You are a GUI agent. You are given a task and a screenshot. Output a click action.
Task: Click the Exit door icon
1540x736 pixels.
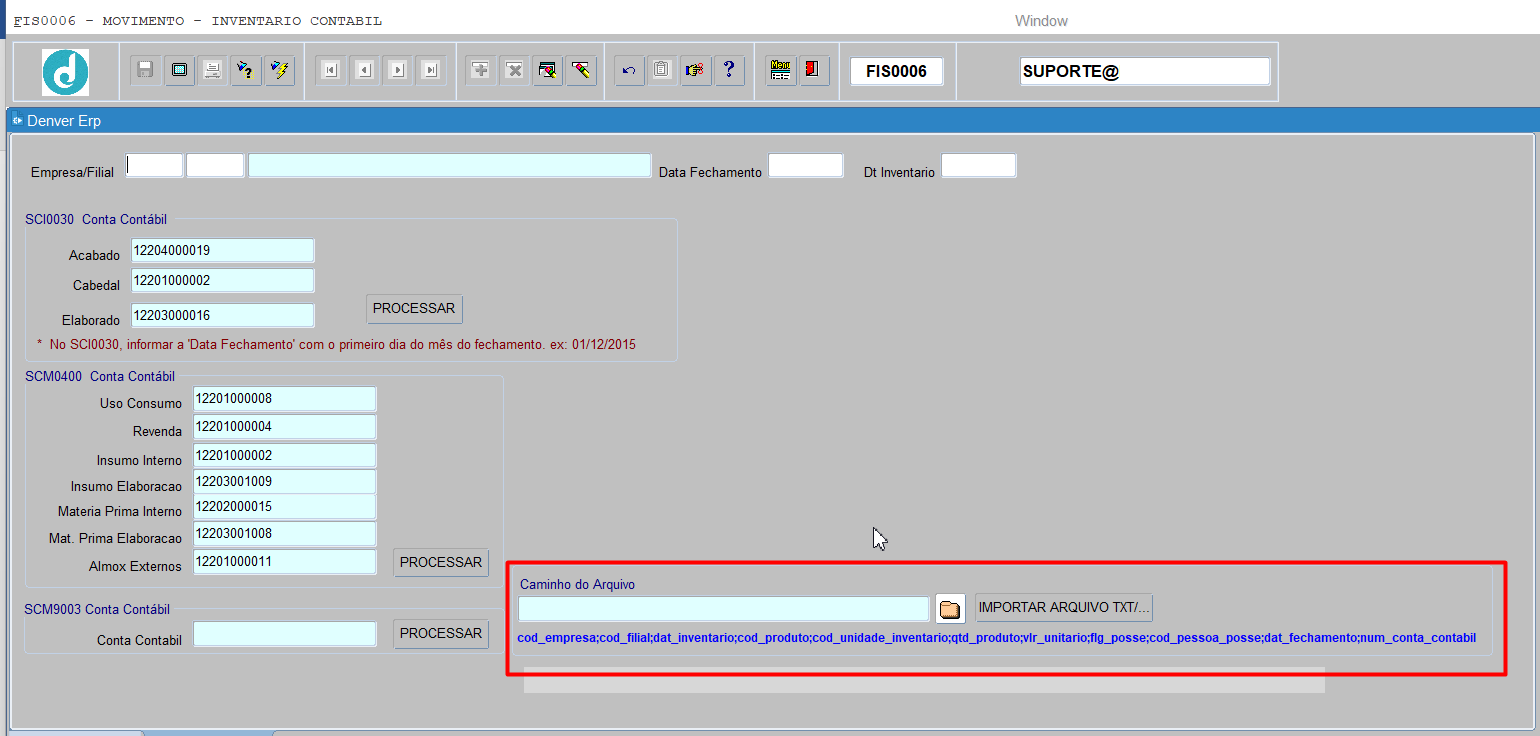813,70
